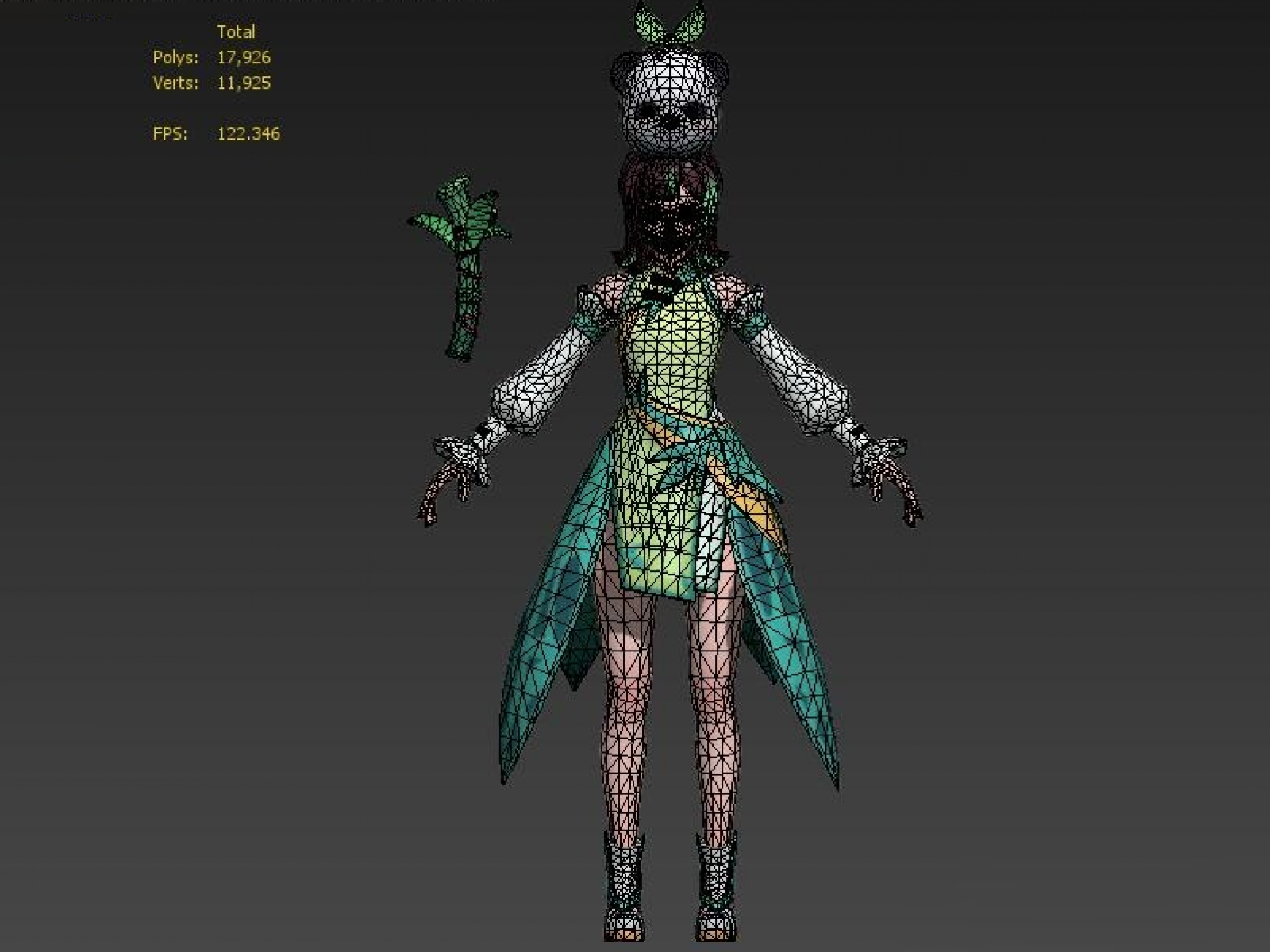Click the 'Verts:' label in viewport stats
Screen dimensions: 1270x952
(x=175, y=83)
